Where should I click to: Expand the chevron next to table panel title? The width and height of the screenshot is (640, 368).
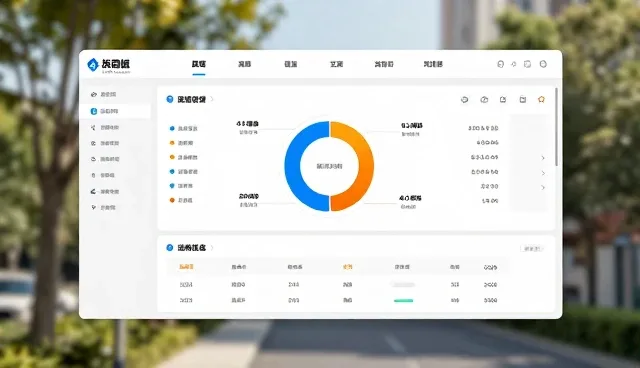point(212,248)
